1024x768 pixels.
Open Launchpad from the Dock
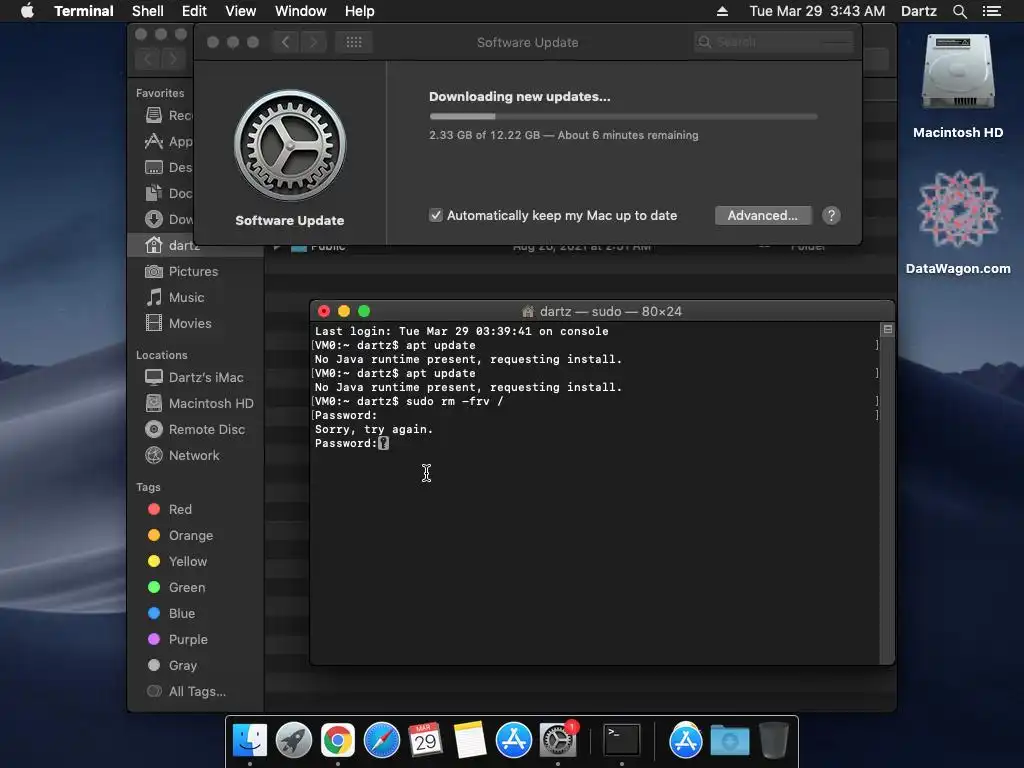pyautogui.click(x=294, y=741)
